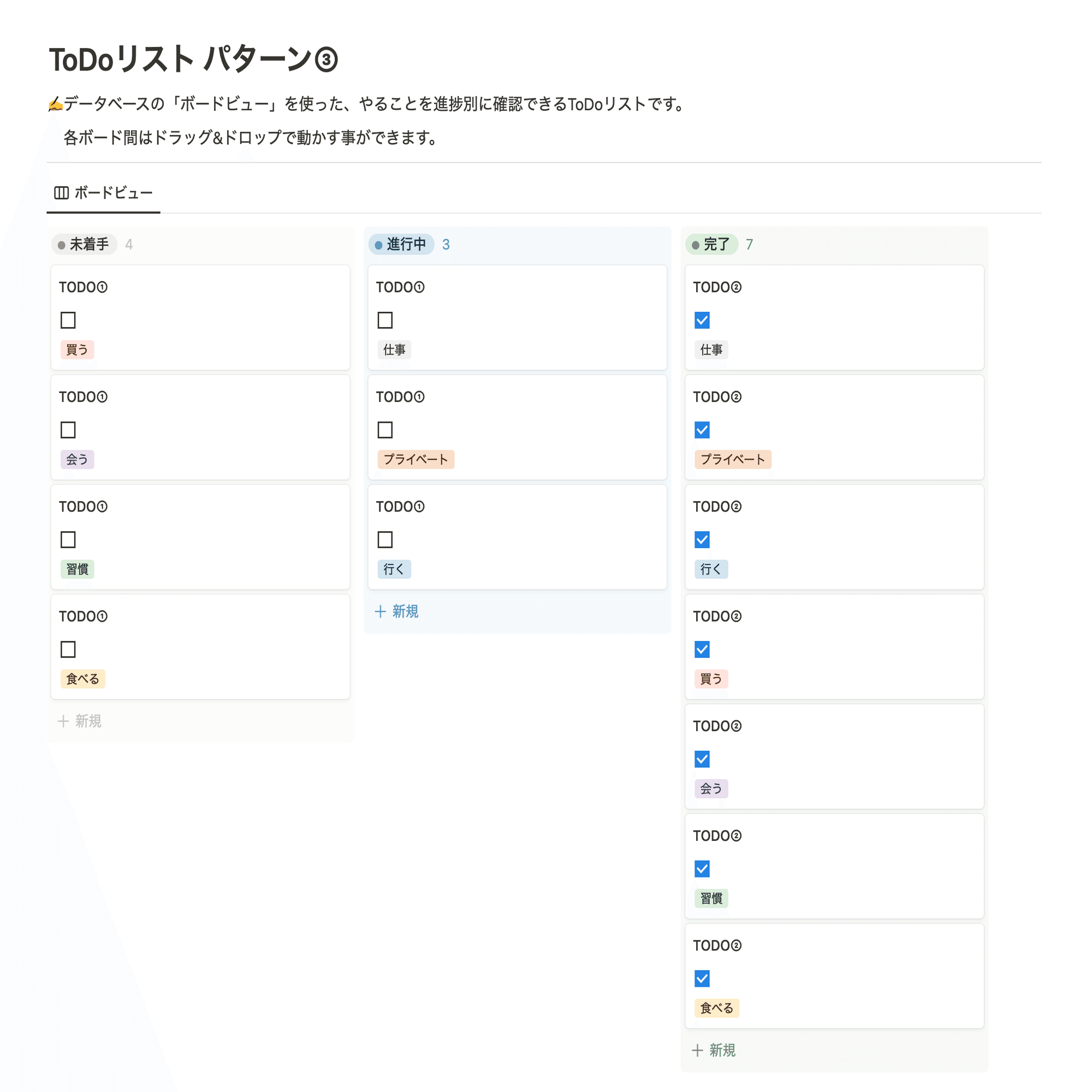This screenshot has height=1092, width=1092.
Task: Click the 進行中 status label
Action: 401,244
